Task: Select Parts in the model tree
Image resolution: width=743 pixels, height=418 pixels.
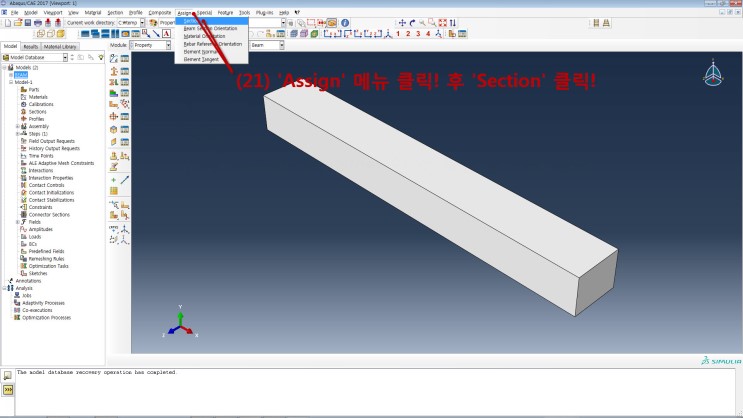Action: pos(34,90)
